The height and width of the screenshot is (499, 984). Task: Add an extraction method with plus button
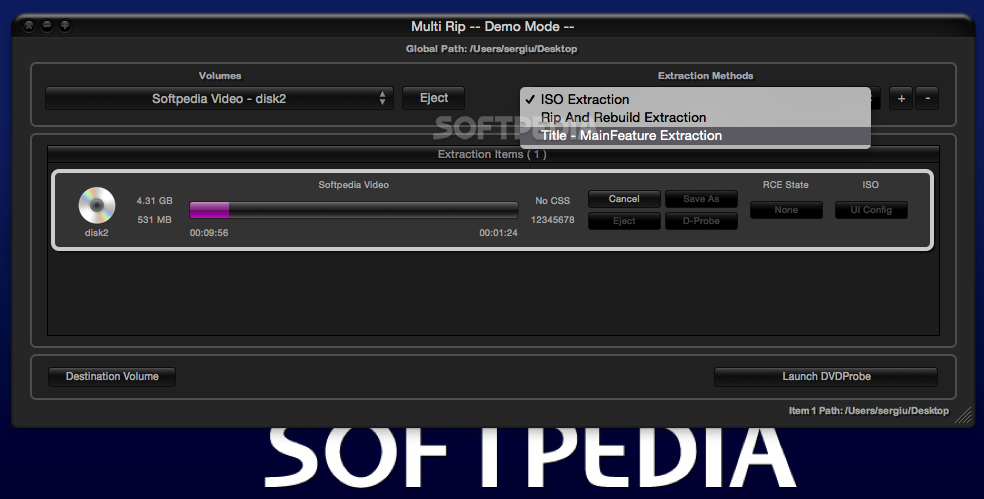901,99
